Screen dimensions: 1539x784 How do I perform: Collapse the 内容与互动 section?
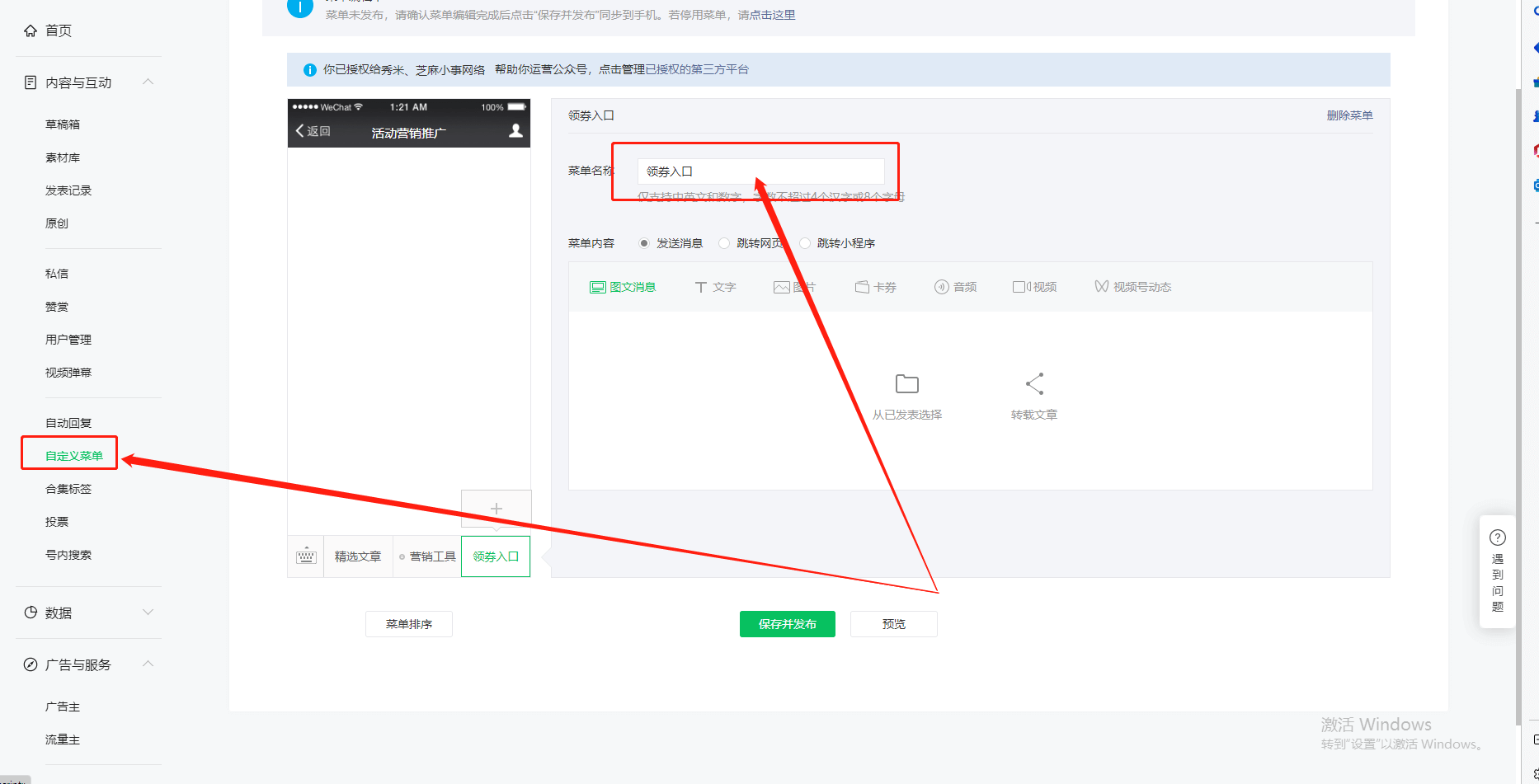click(x=148, y=82)
